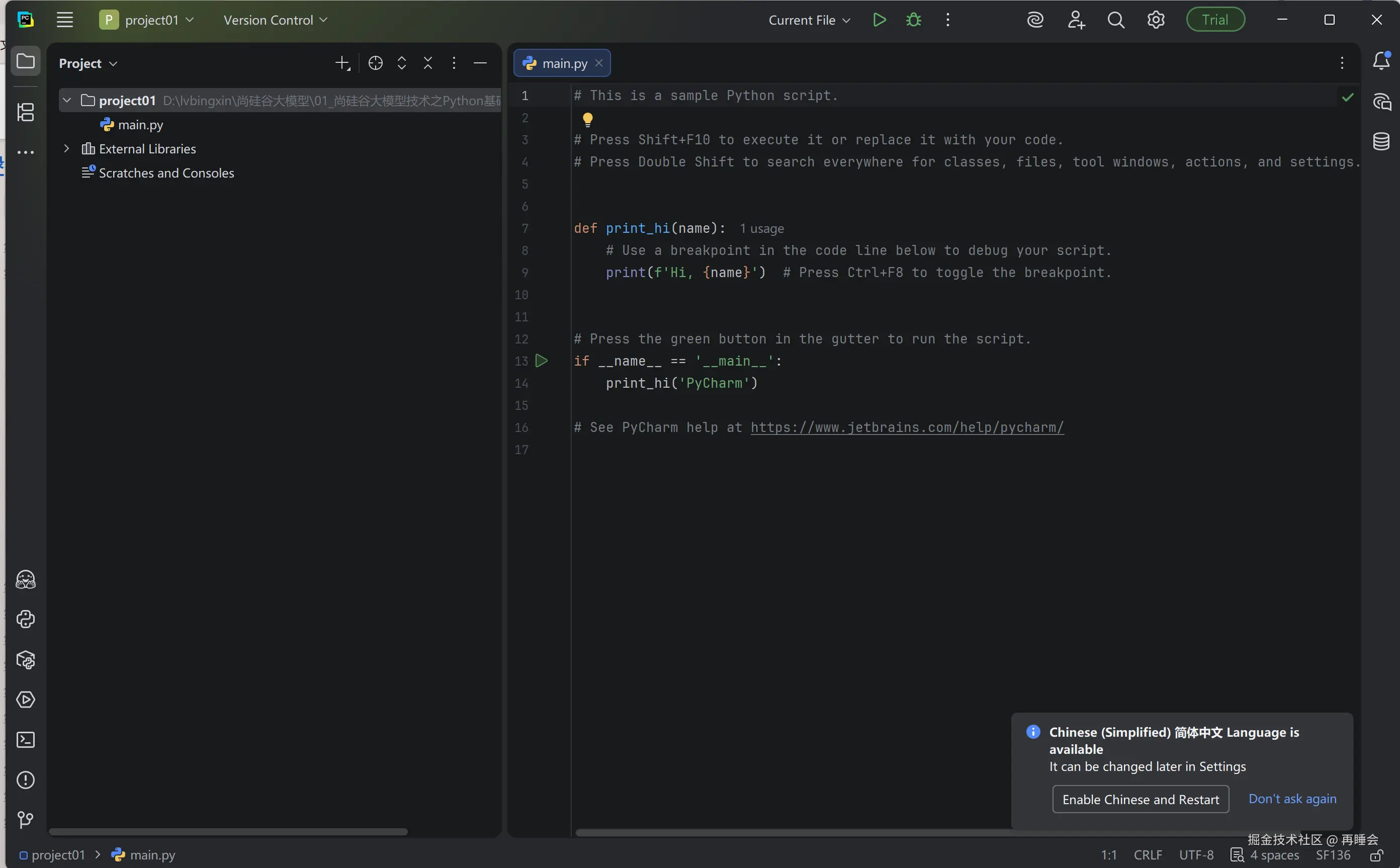This screenshot has height=868, width=1400.
Task: Open the Problems tool window
Action: coord(25,780)
